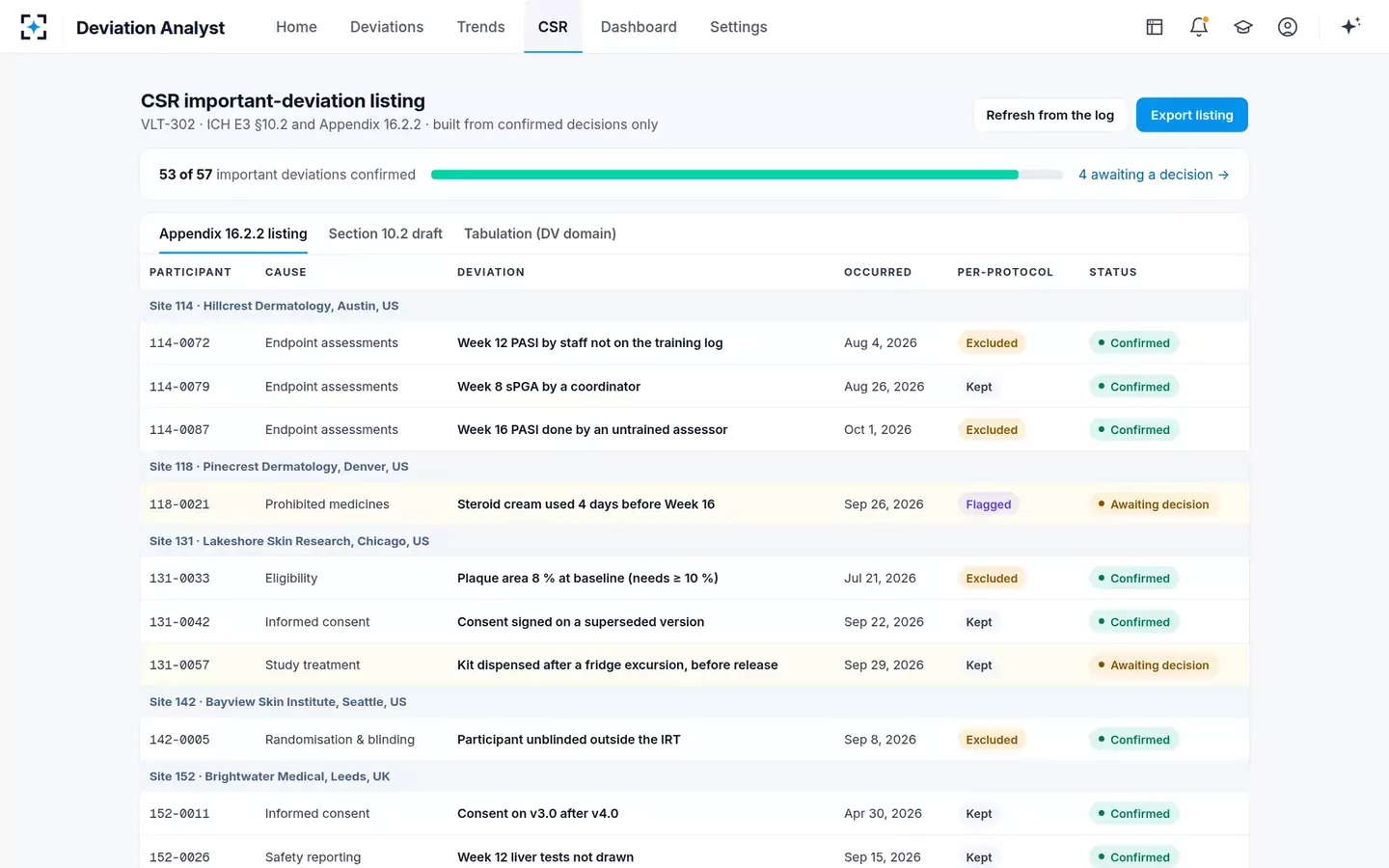Open 'Consent signed on a superseded version'
Image resolution: width=1389 pixels, height=868 pixels.
pos(581,622)
